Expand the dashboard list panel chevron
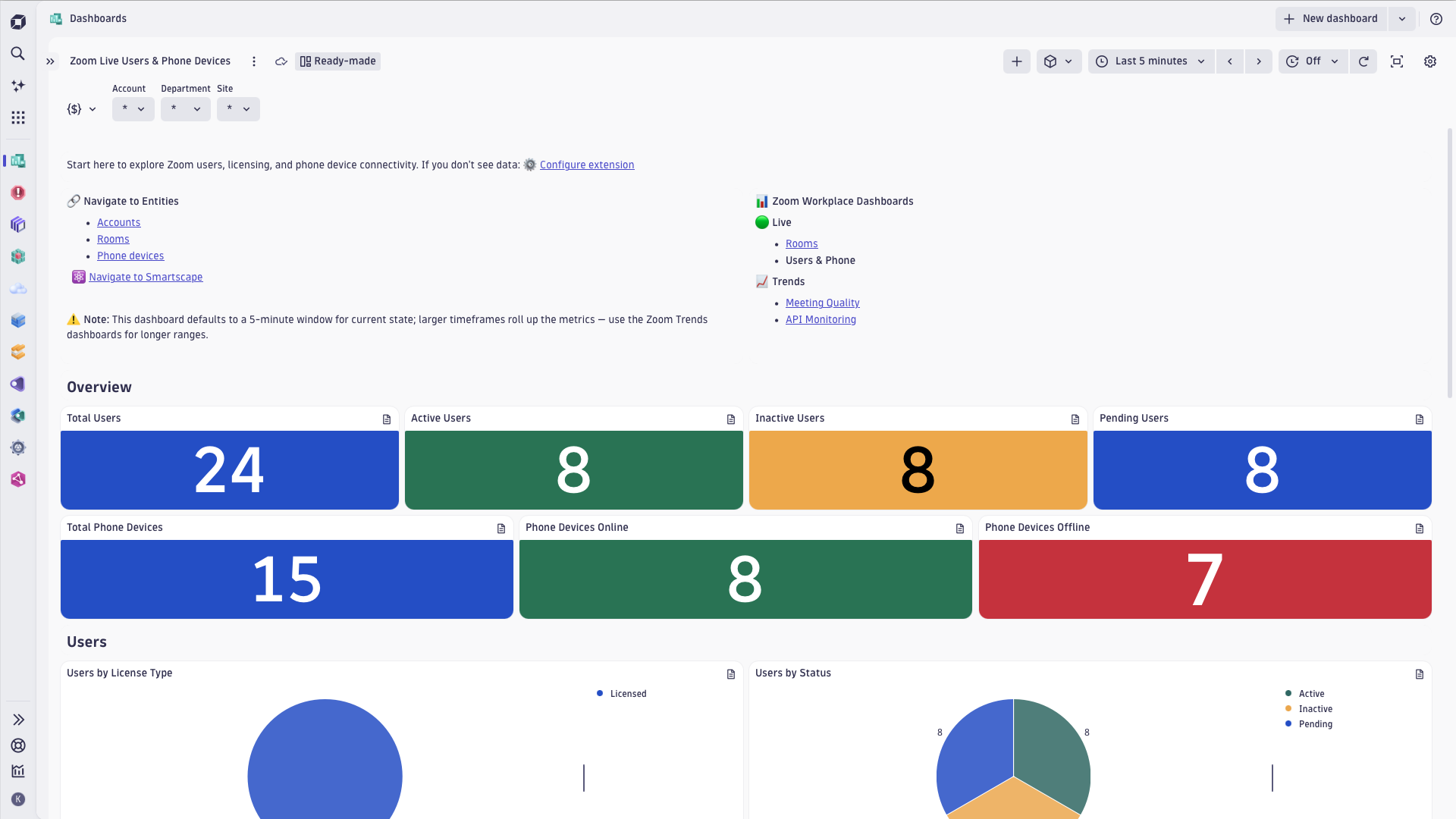Viewport: 1456px width, 819px height. (x=50, y=61)
